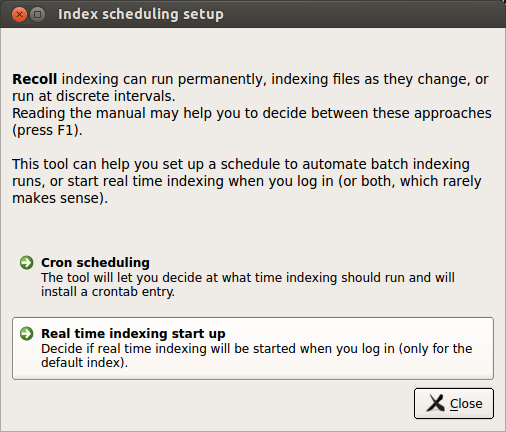Click the red window close icon
Viewport: 506px width, 432px height.
click(19, 14)
